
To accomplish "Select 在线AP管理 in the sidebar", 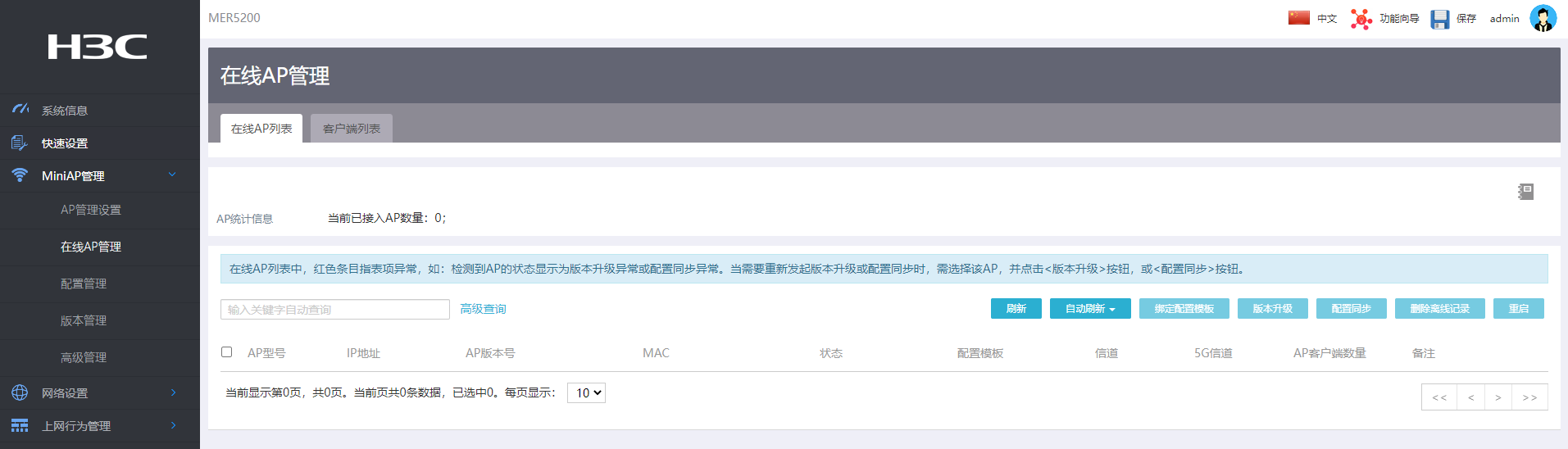I will [91, 247].
